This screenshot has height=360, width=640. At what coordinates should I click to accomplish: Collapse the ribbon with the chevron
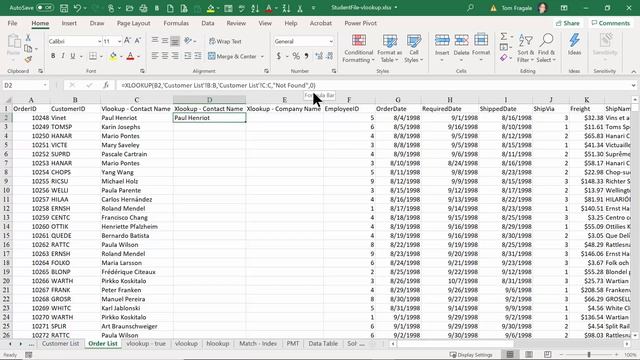tap(633, 71)
